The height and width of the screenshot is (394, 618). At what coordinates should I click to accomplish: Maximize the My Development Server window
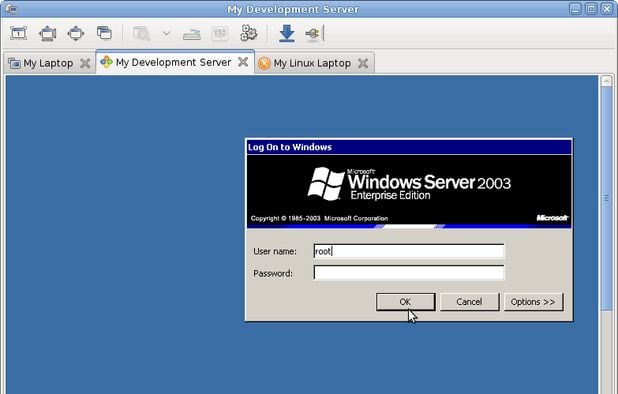[591, 9]
